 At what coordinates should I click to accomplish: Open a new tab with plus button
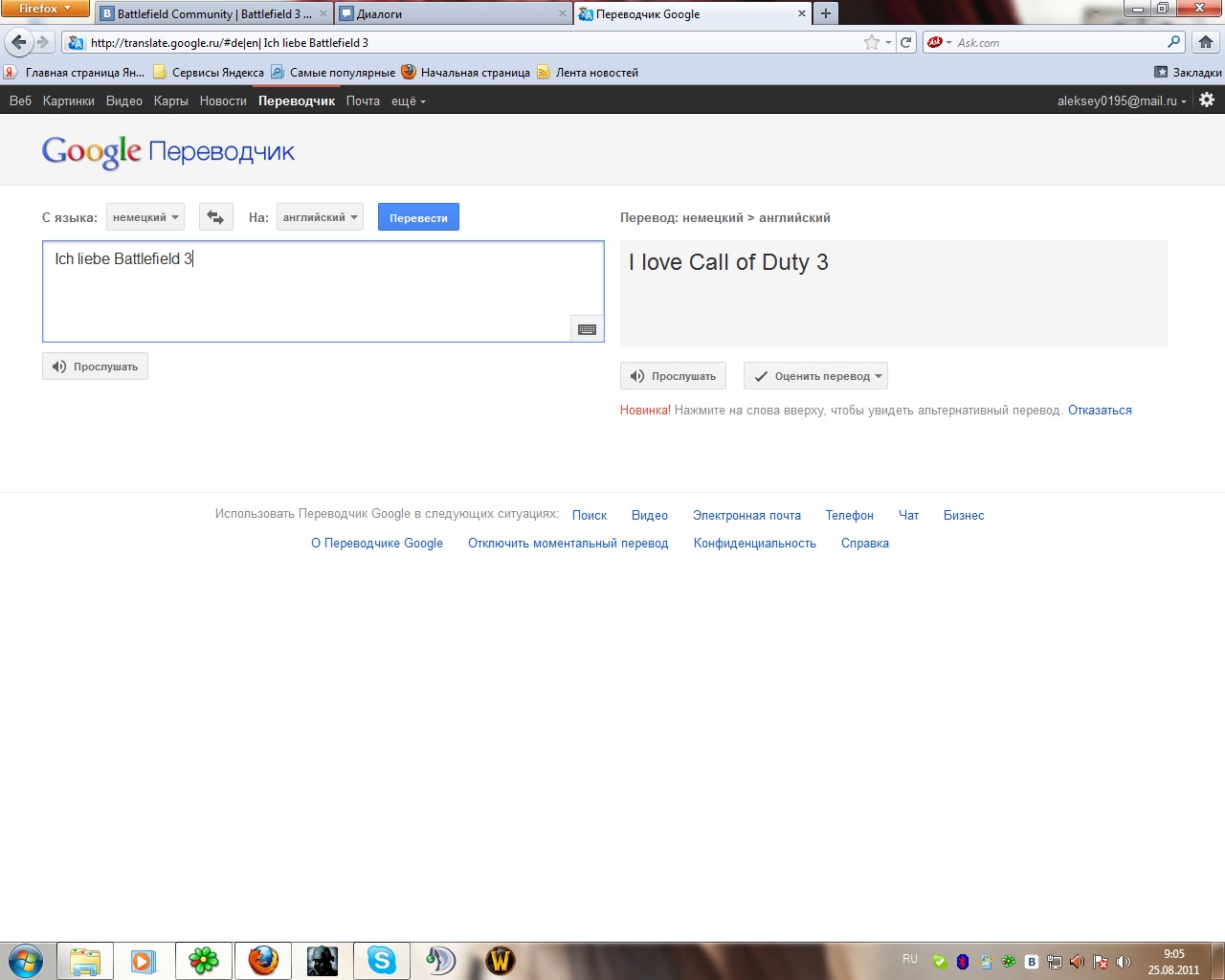tap(825, 13)
